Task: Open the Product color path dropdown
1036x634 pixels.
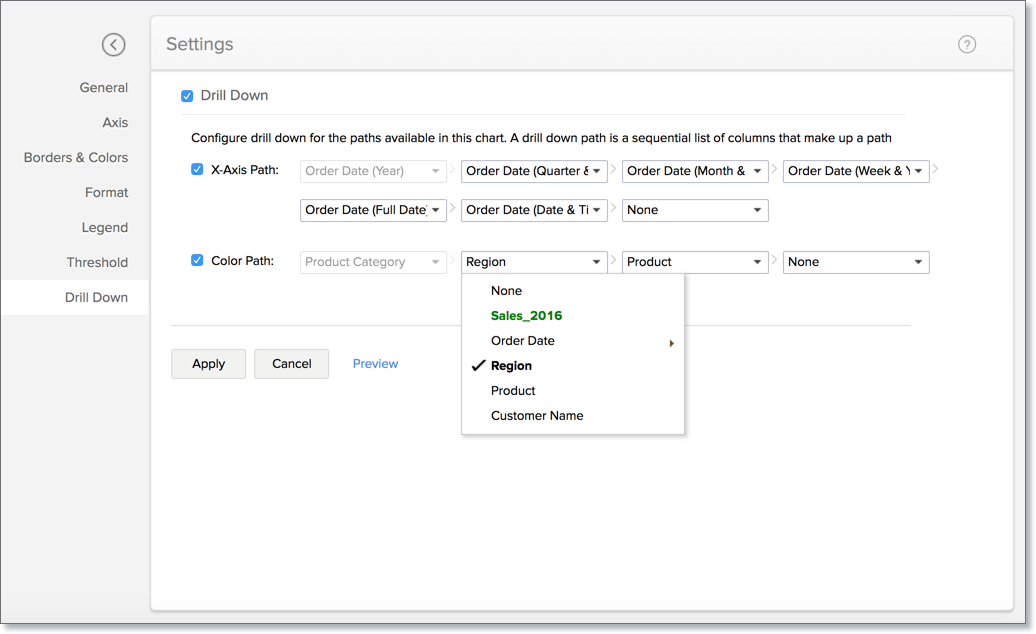Action: [x=695, y=262]
